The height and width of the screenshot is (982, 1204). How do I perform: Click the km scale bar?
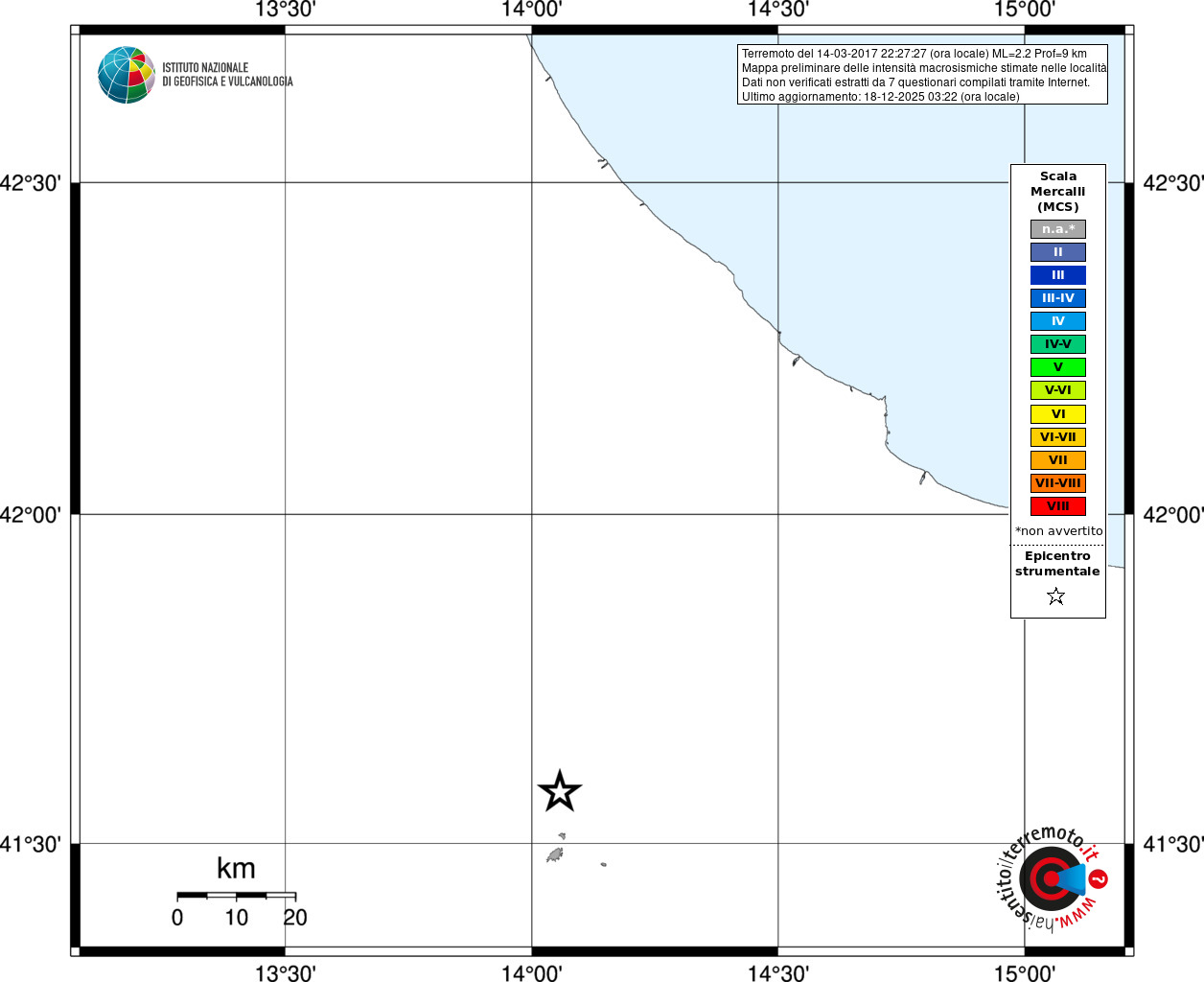237,895
